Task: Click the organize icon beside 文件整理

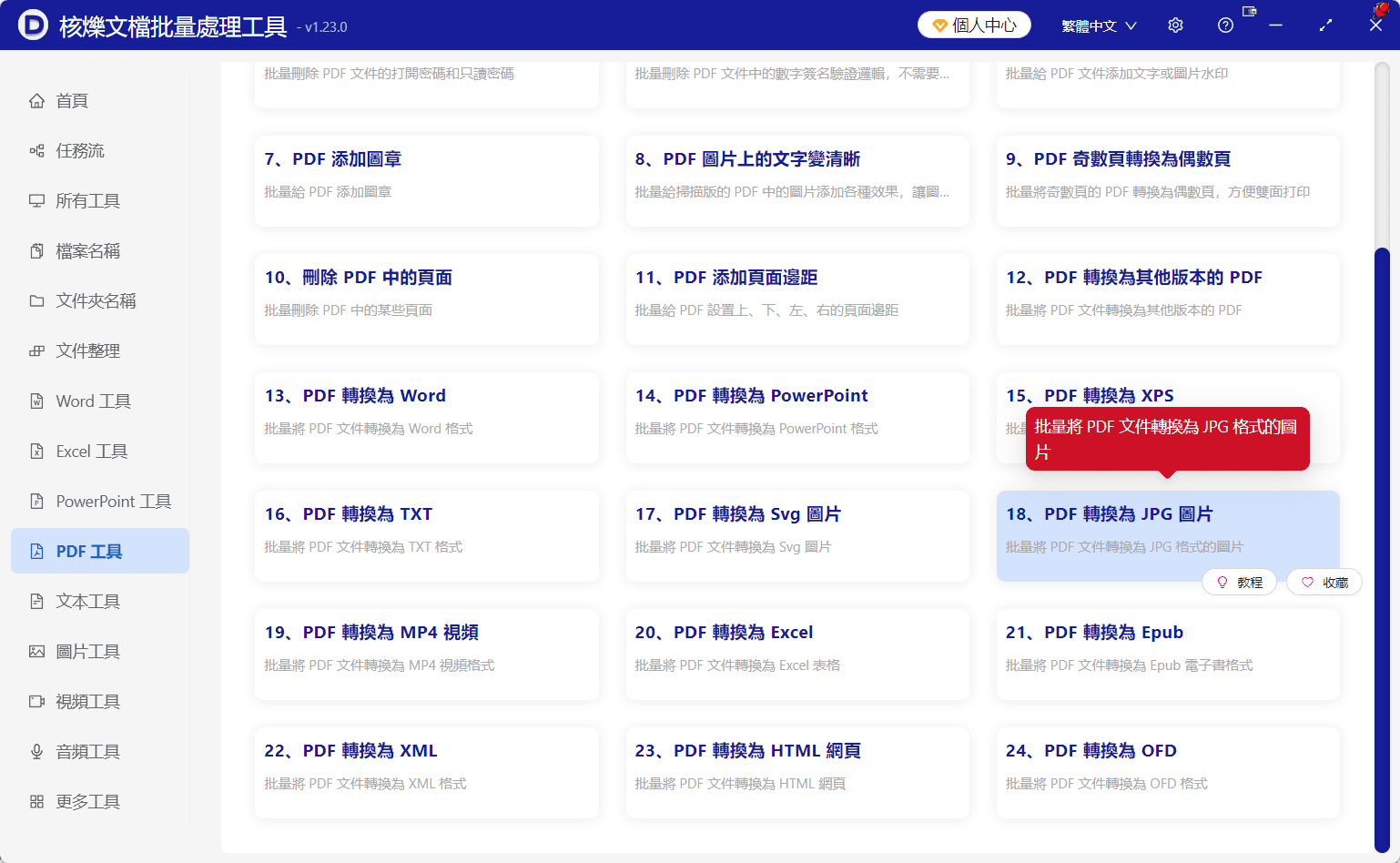Action: click(36, 351)
